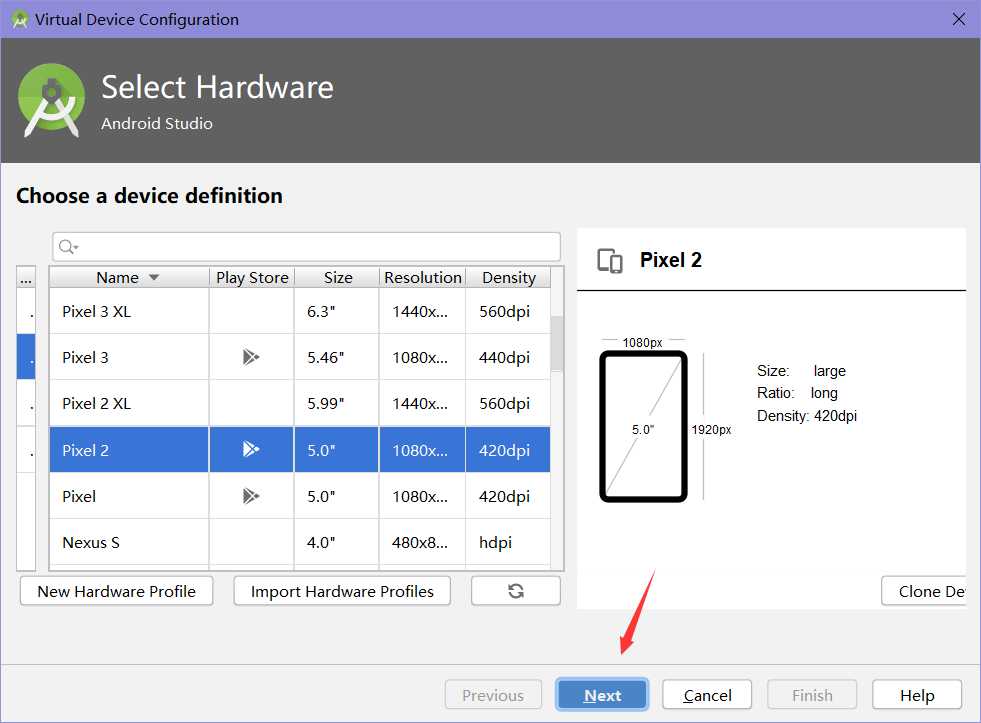Sort by Size column header

pos(338,277)
